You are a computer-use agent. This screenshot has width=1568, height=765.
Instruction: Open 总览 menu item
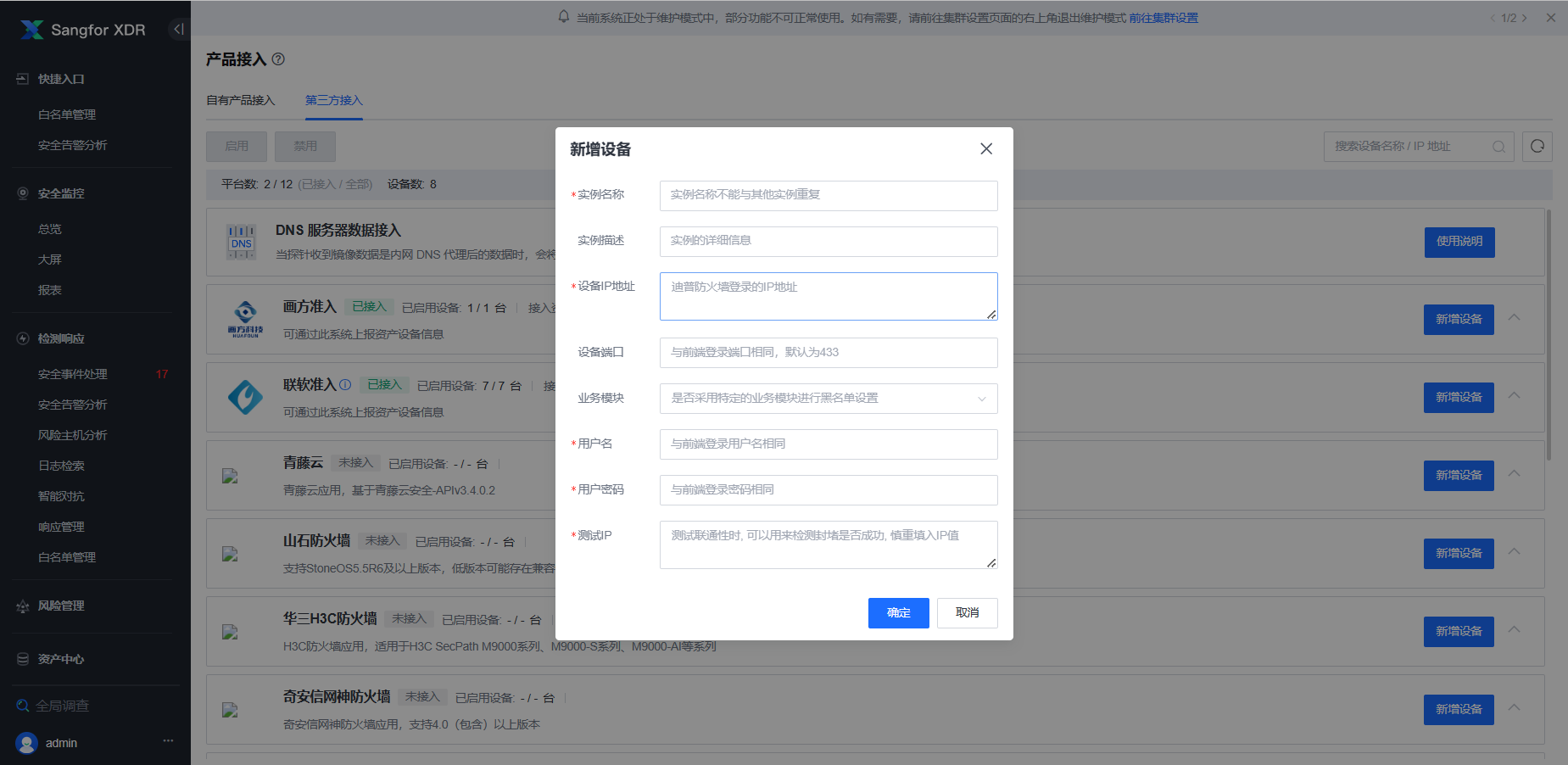50,229
